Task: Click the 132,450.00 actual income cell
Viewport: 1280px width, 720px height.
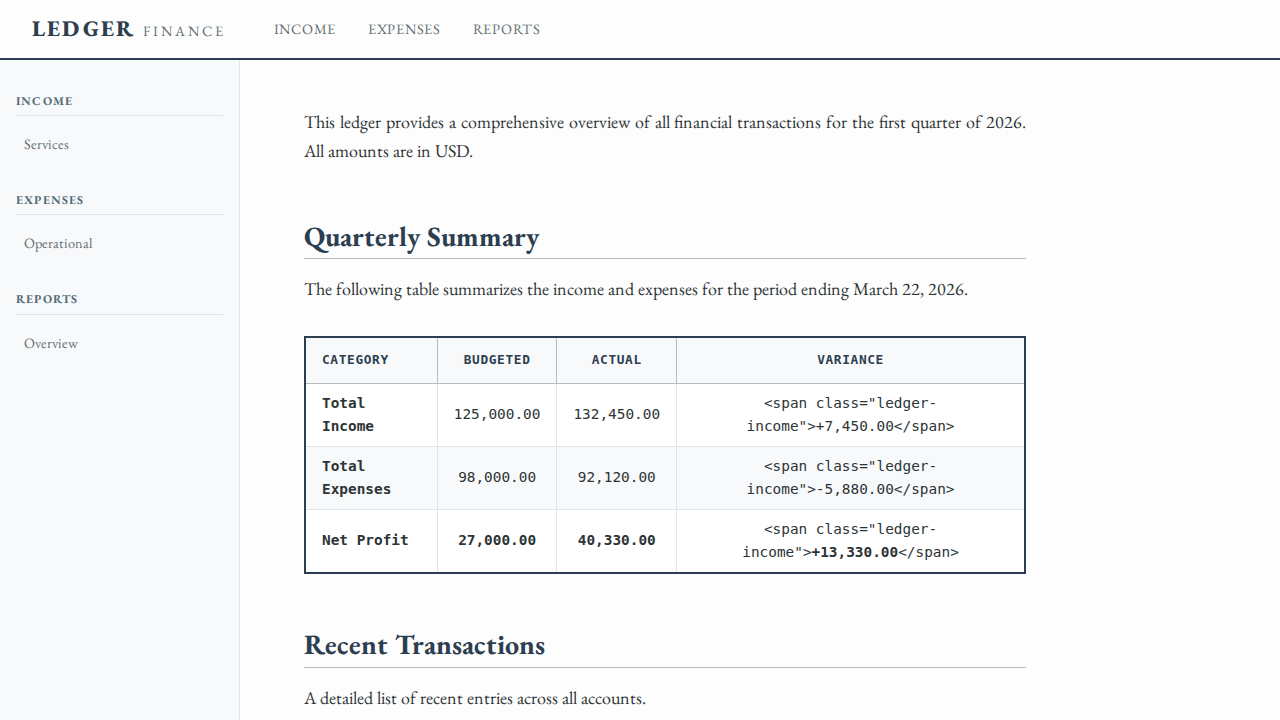Action: pyautogui.click(x=616, y=414)
